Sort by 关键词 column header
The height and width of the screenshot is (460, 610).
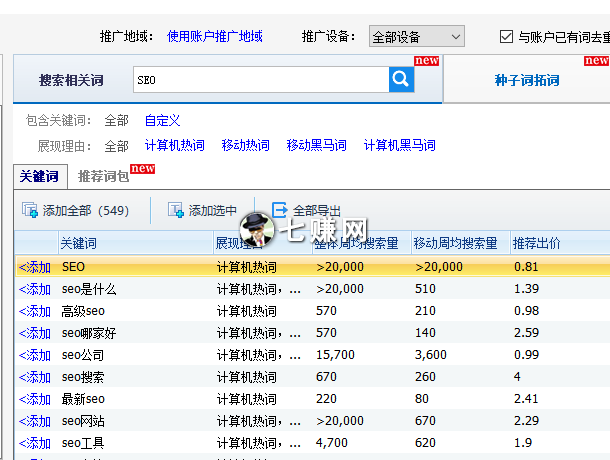tap(135, 243)
